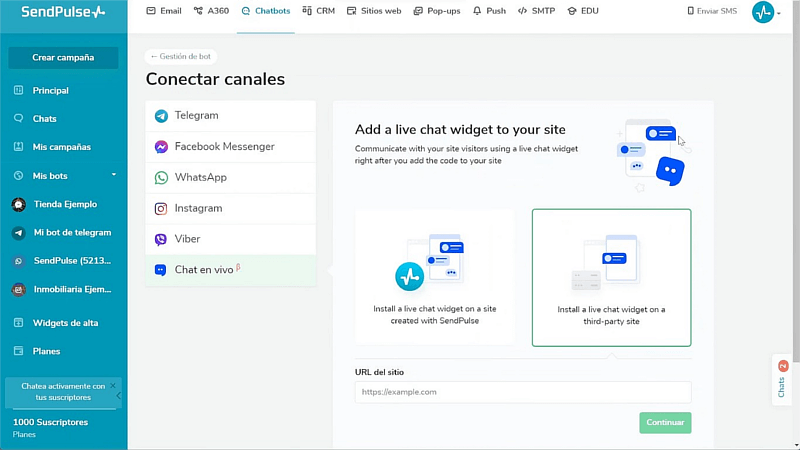The width and height of the screenshot is (800, 450).
Task: Open the user account avatar menu
Action: coord(764,12)
